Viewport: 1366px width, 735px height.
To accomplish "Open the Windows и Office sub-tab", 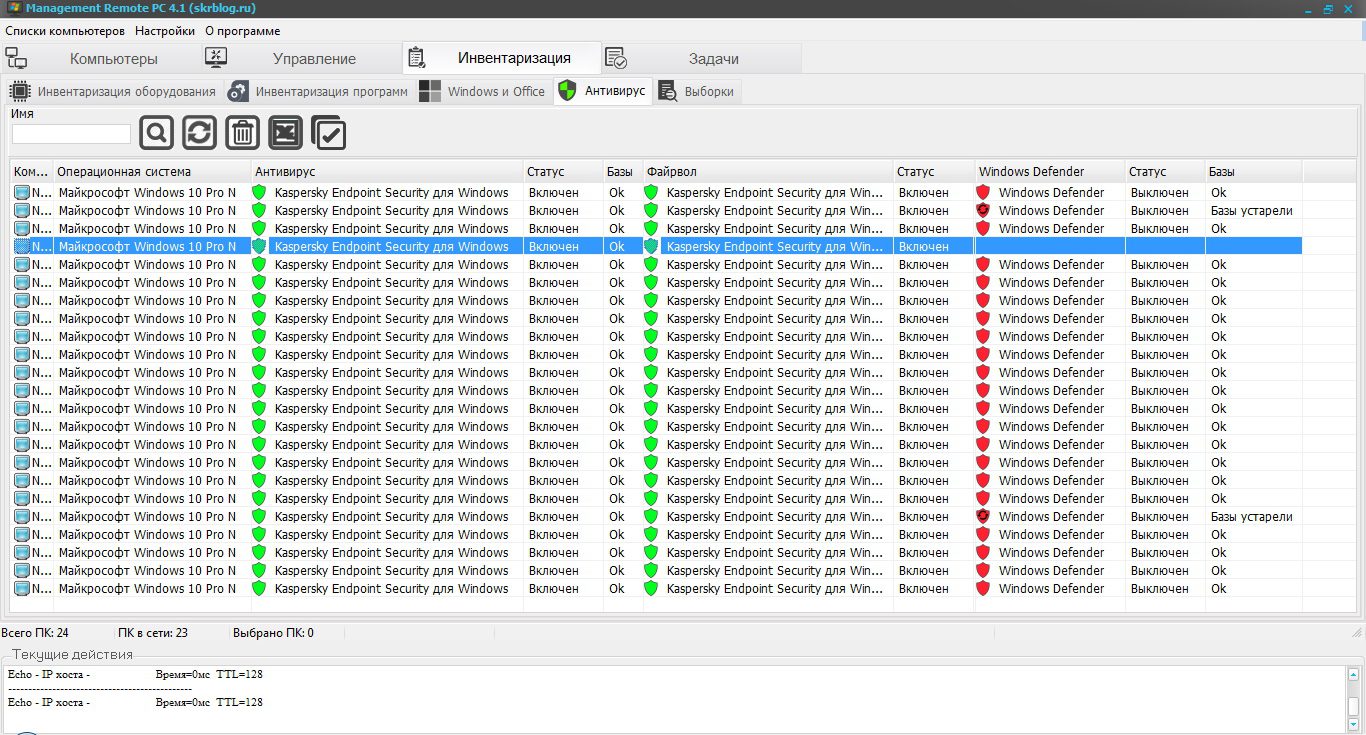I will click(x=496, y=92).
